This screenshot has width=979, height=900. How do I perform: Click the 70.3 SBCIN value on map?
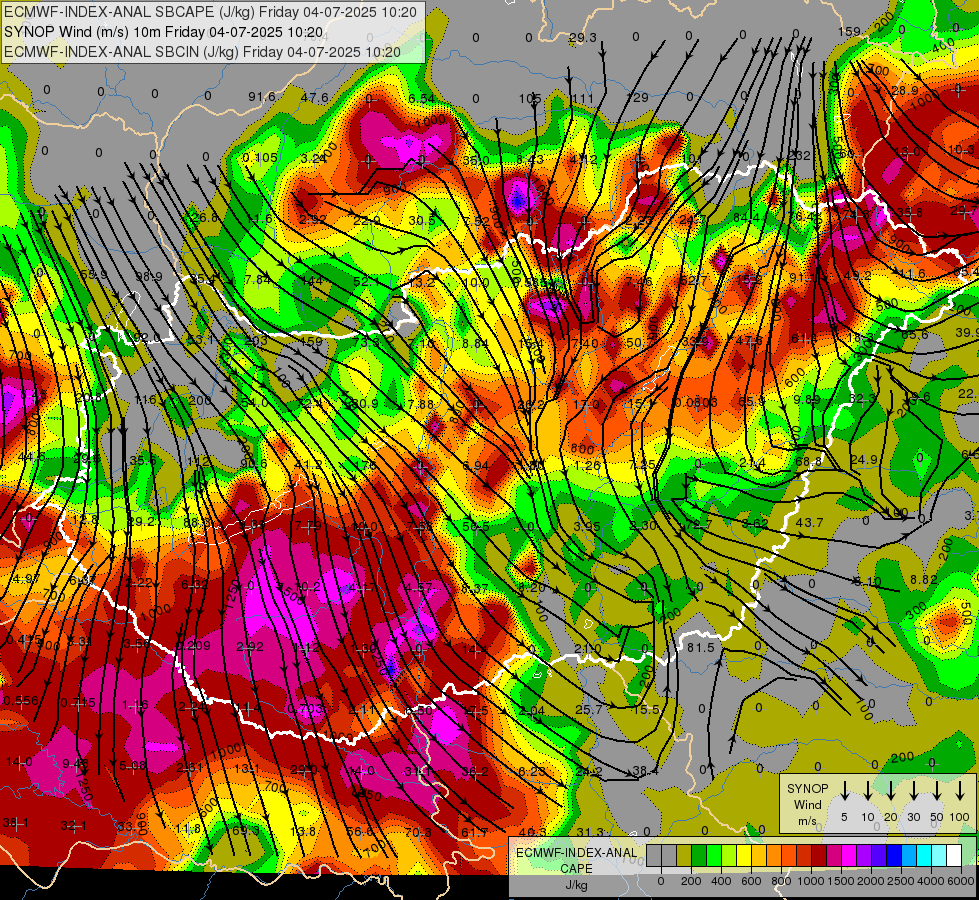pos(418,832)
